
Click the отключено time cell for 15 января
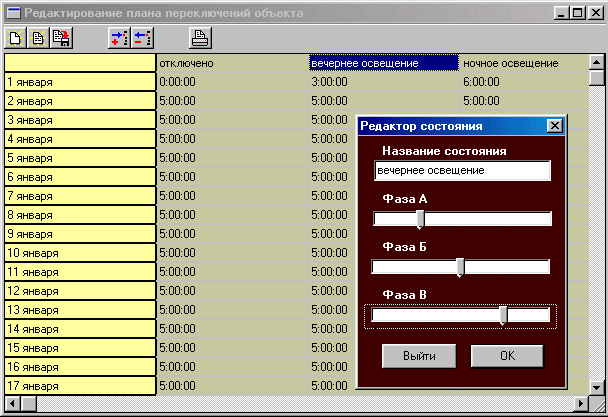coord(232,348)
